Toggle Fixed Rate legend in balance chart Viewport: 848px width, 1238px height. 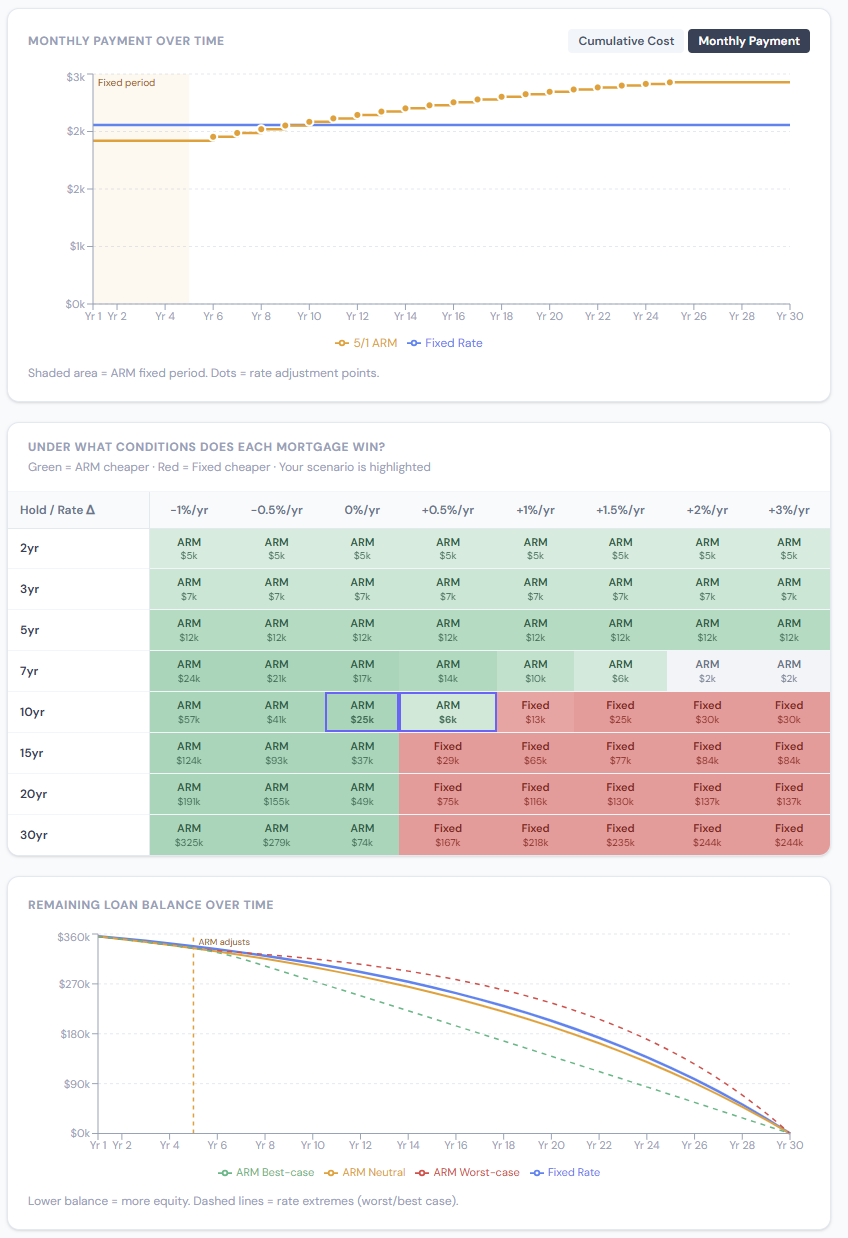pos(565,1172)
